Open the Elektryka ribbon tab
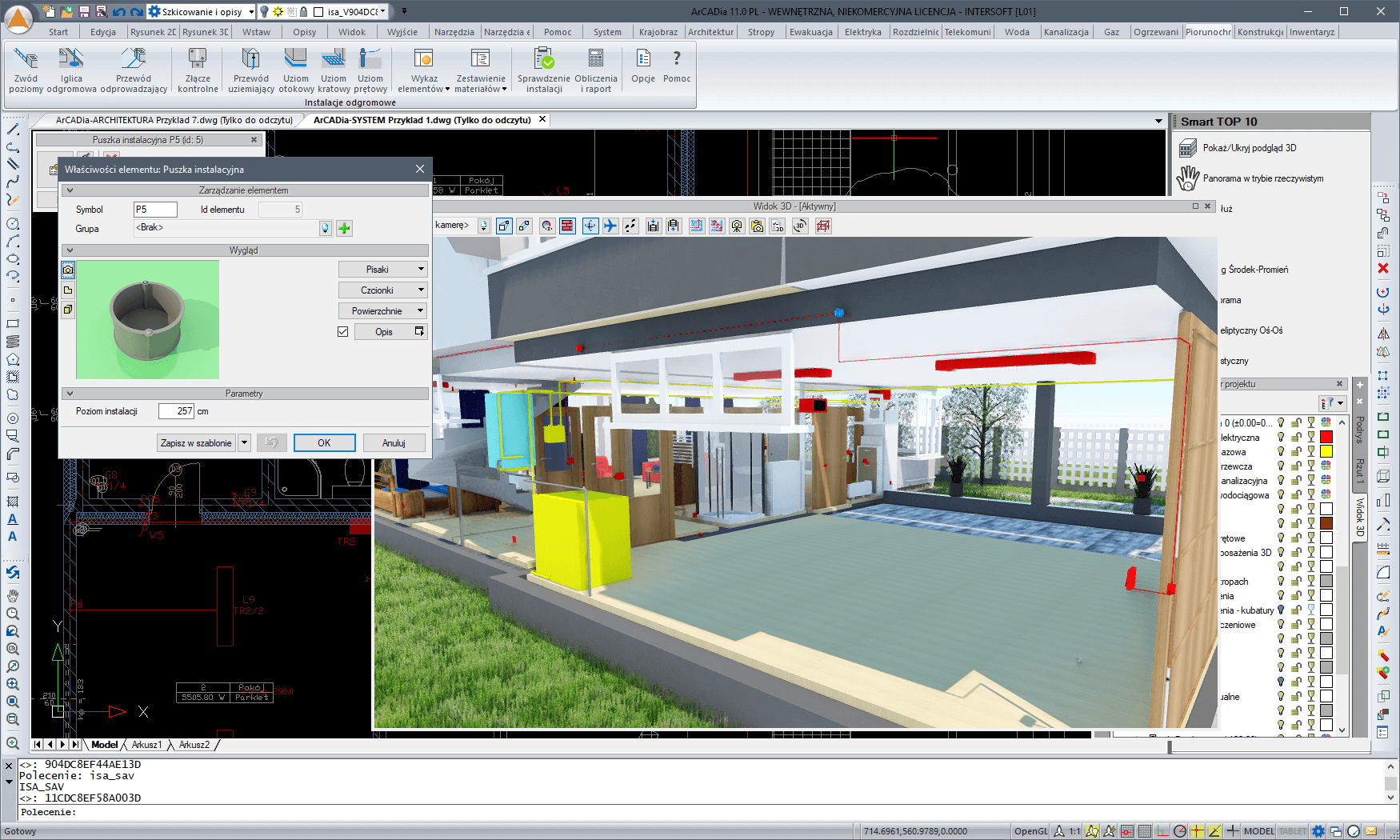This screenshot has width=1400, height=840. (862, 32)
